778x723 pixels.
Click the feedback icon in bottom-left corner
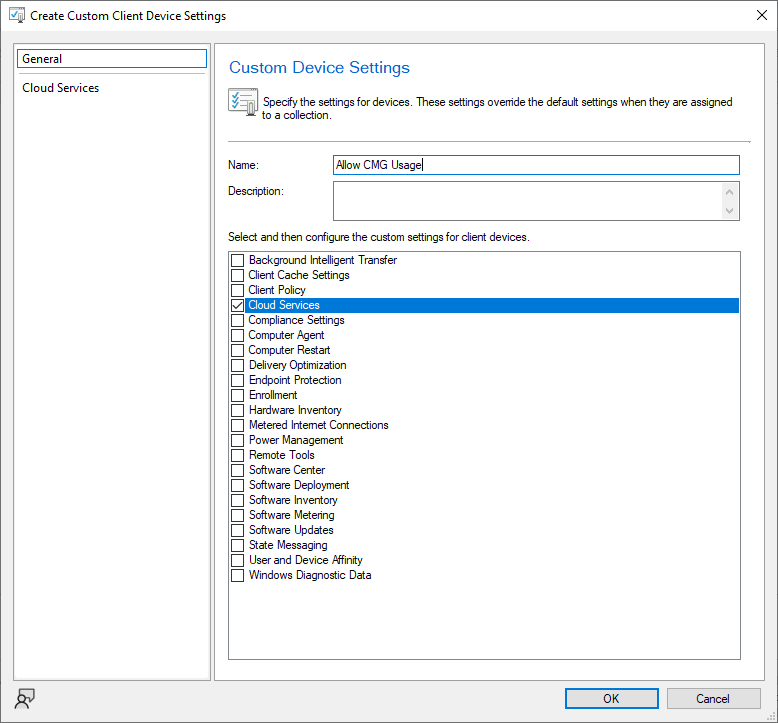click(x=25, y=698)
